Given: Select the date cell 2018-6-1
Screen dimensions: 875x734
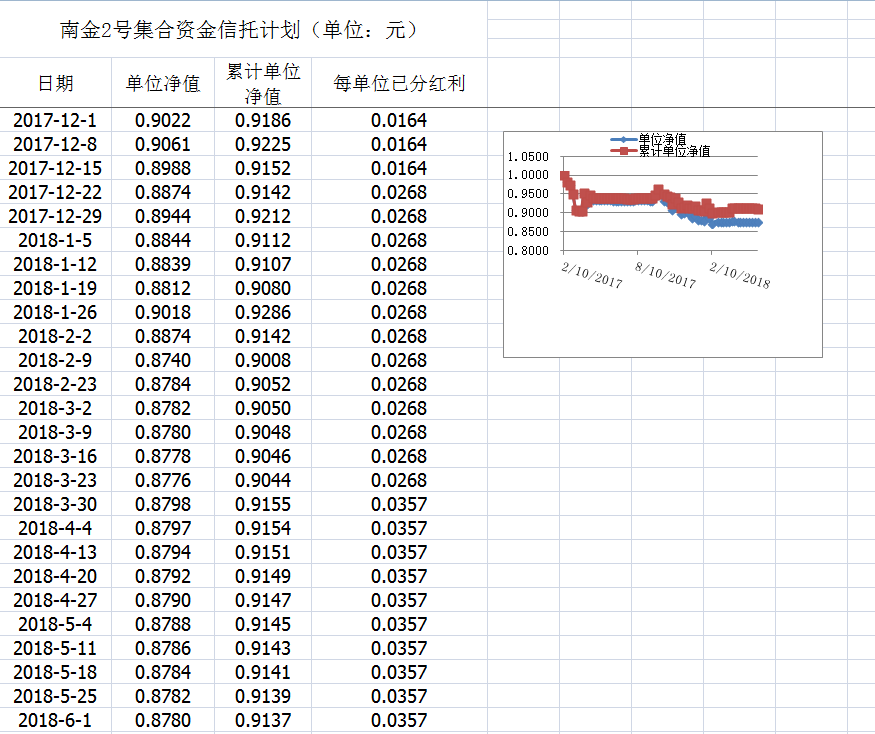Looking at the screenshot, I should click(55, 720).
